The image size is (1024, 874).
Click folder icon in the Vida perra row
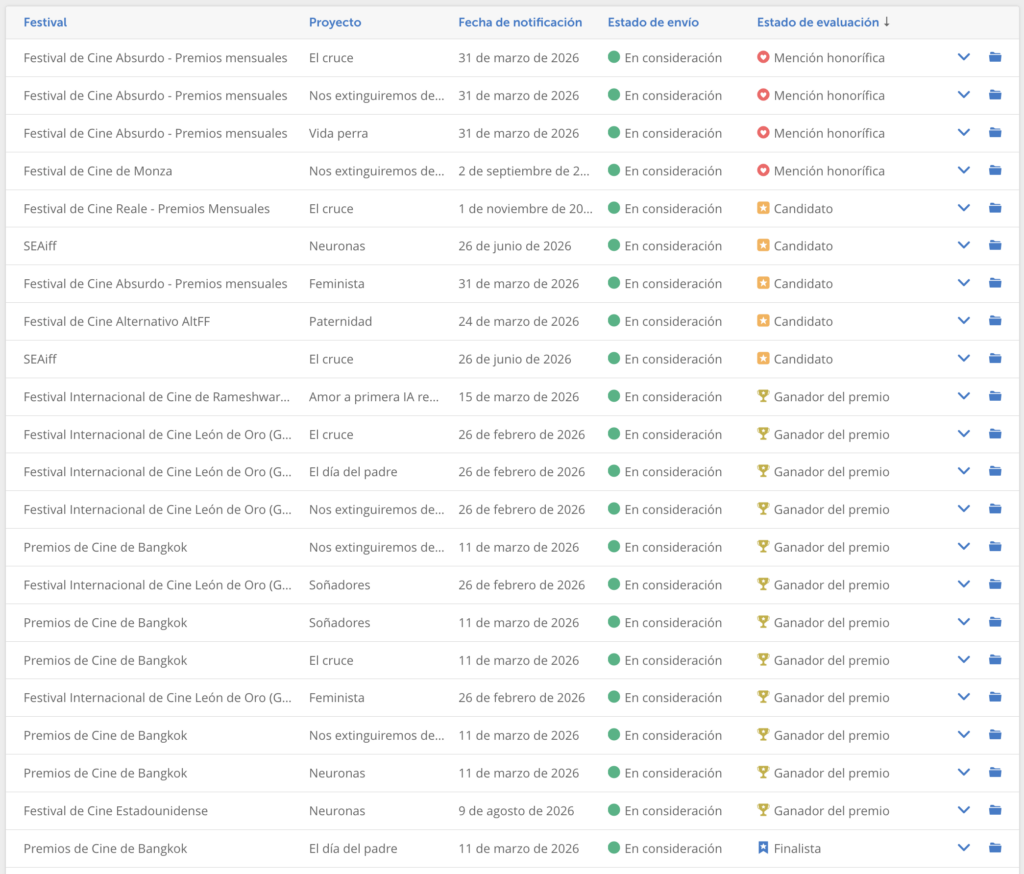click(x=995, y=133)
